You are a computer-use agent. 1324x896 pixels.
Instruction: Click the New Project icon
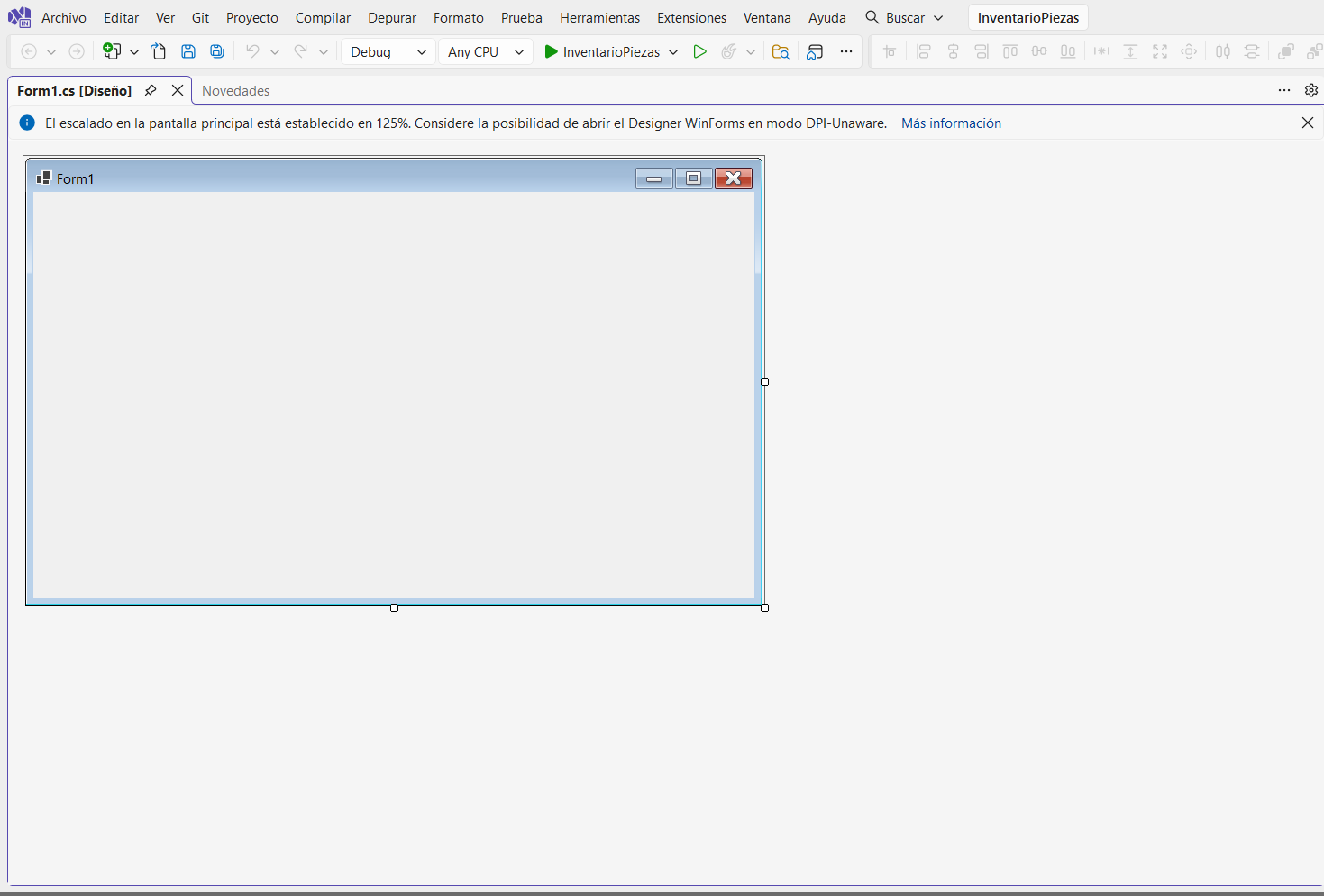click(x=112, y=51)
